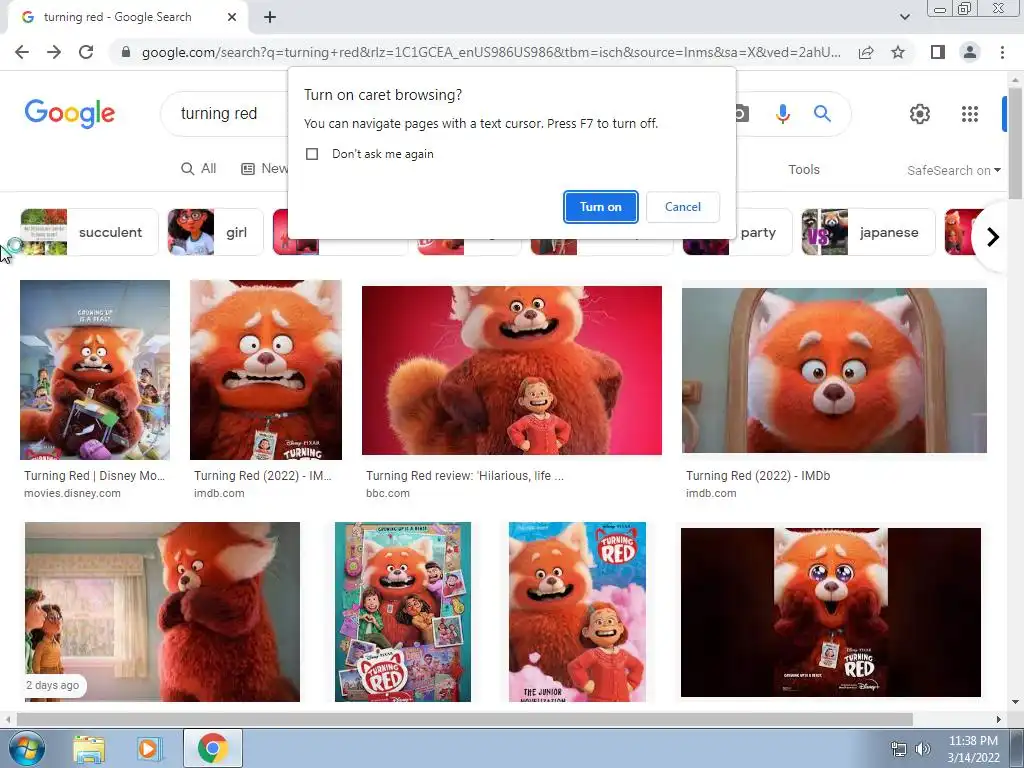Screen dimensions: 1024x768
Task: Open Chrome three-dot menu
Action: click(x=1002, y=52)
